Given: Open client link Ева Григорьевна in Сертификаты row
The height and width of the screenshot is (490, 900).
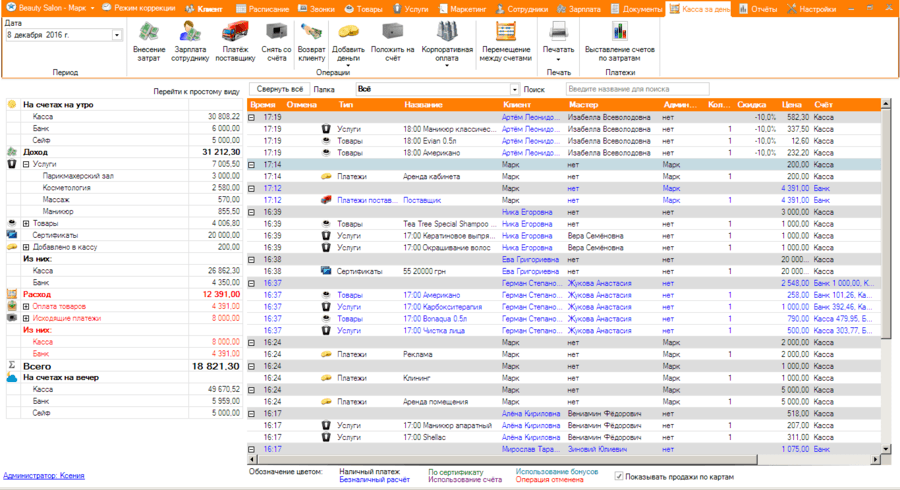Looking at the screenshot, I should pos(530,271).
